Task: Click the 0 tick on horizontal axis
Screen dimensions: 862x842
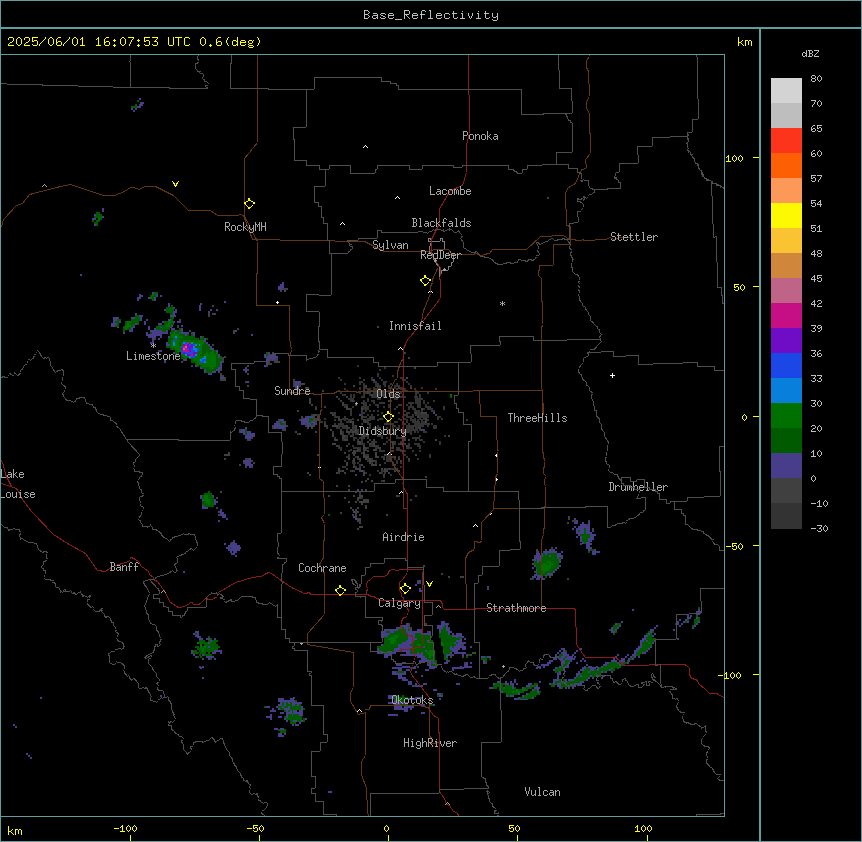Action: coord(386,828)
